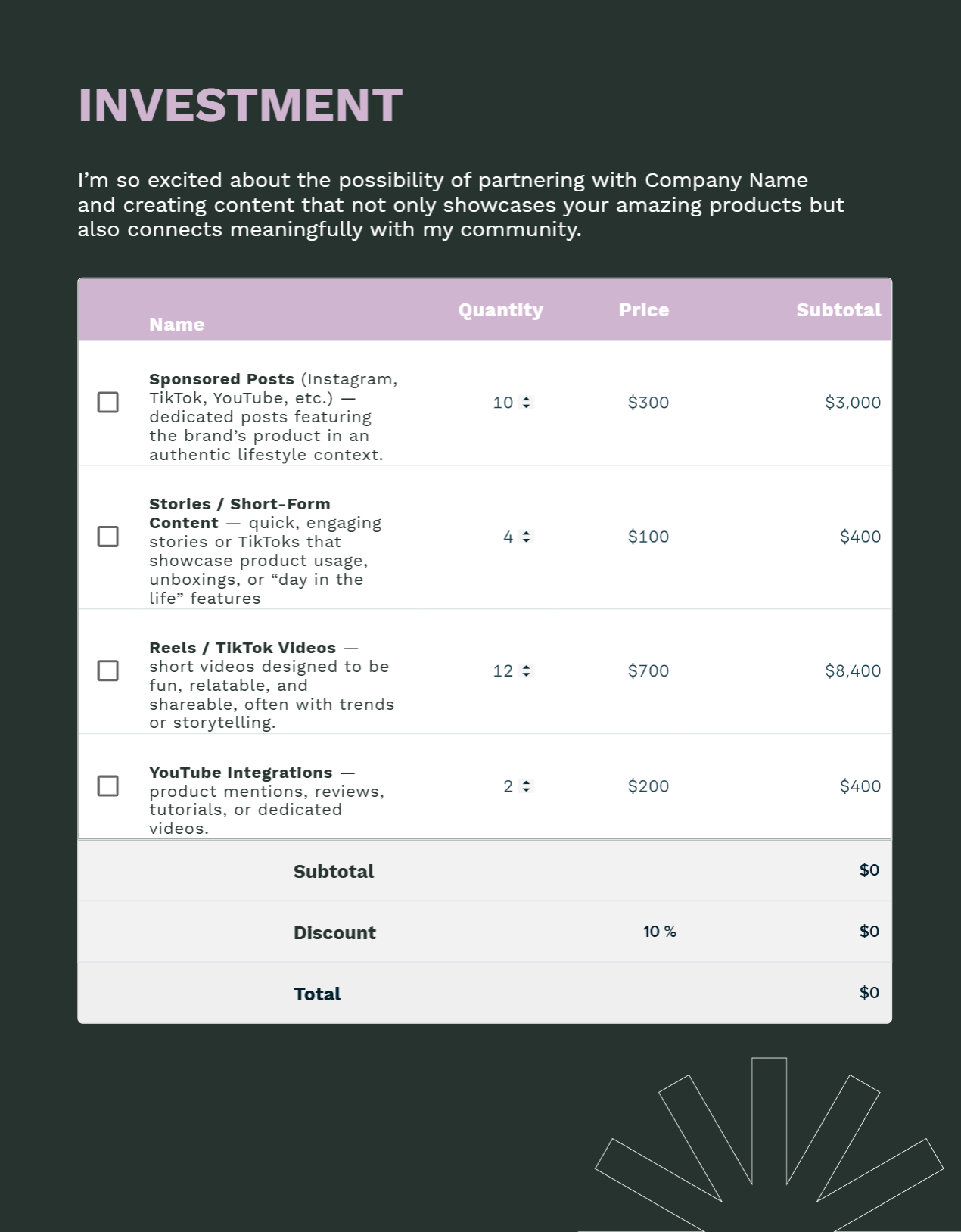Enable the YouTube Integrations checkbox

point(108,786)
